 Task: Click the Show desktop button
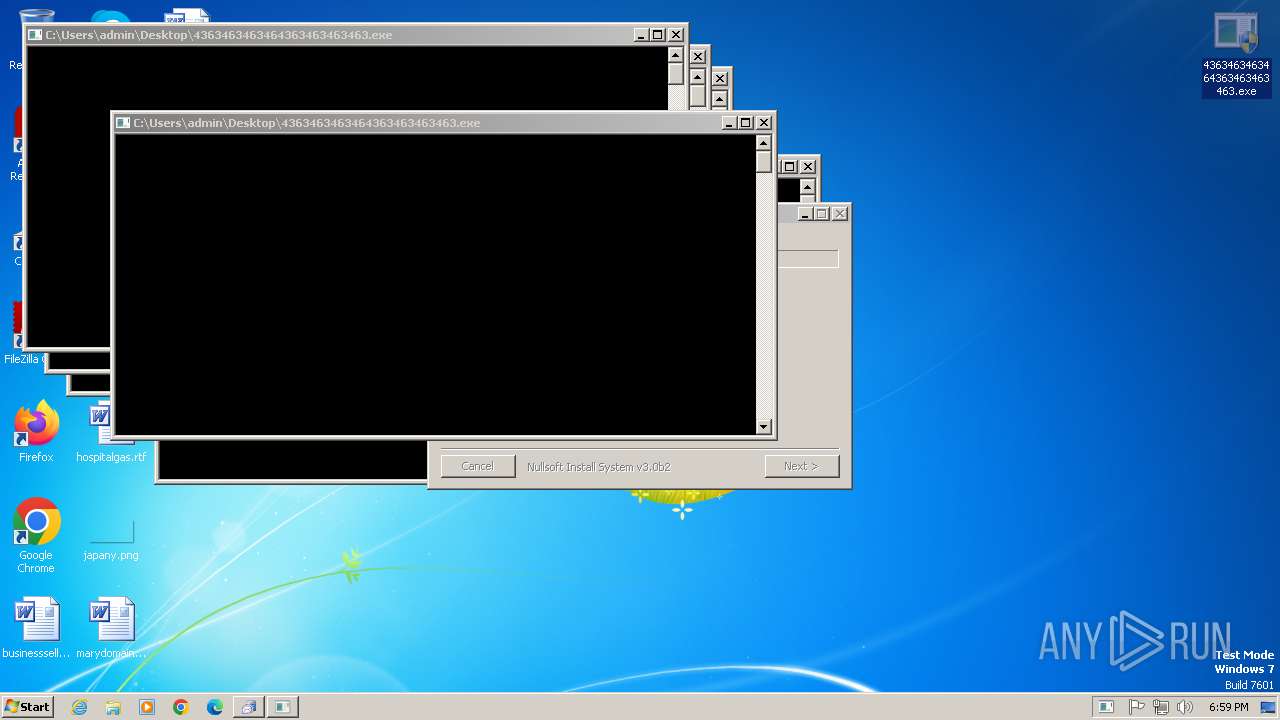point(1268,707)
